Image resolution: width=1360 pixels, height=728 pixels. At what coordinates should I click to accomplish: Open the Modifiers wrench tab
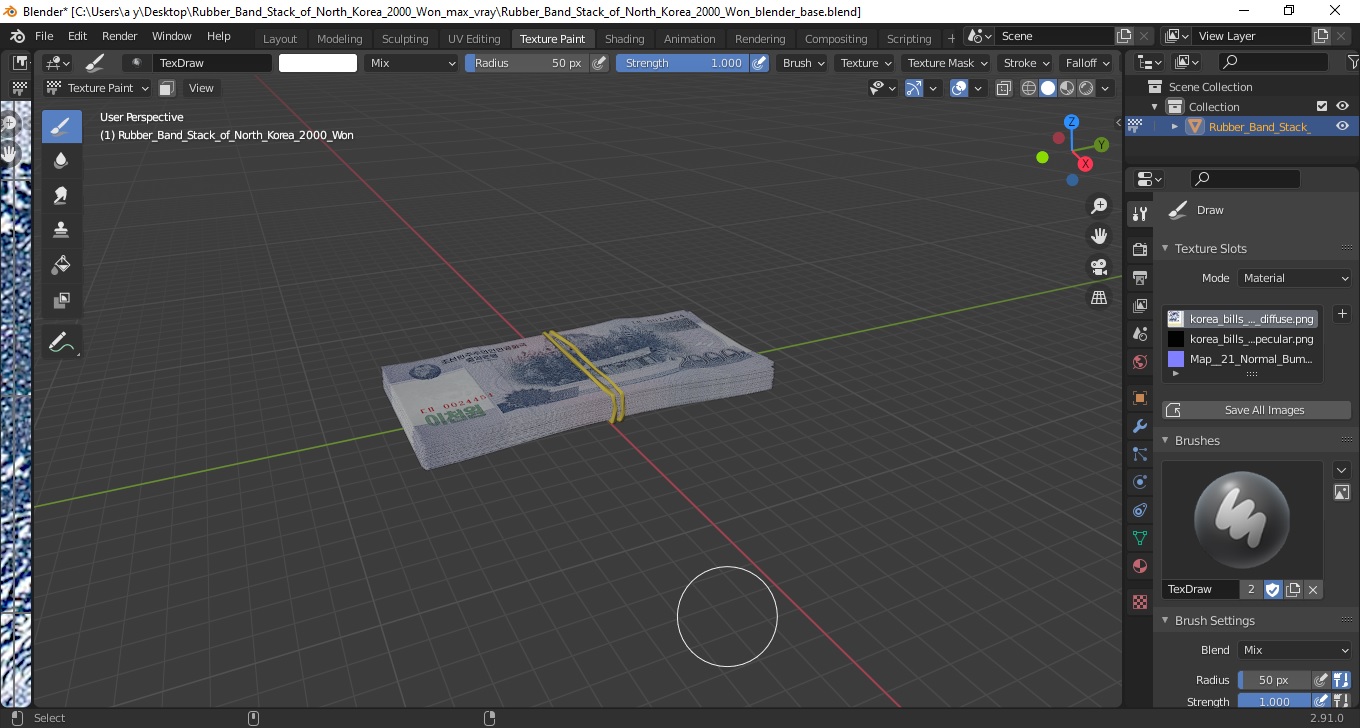(x=1139, y=426)
